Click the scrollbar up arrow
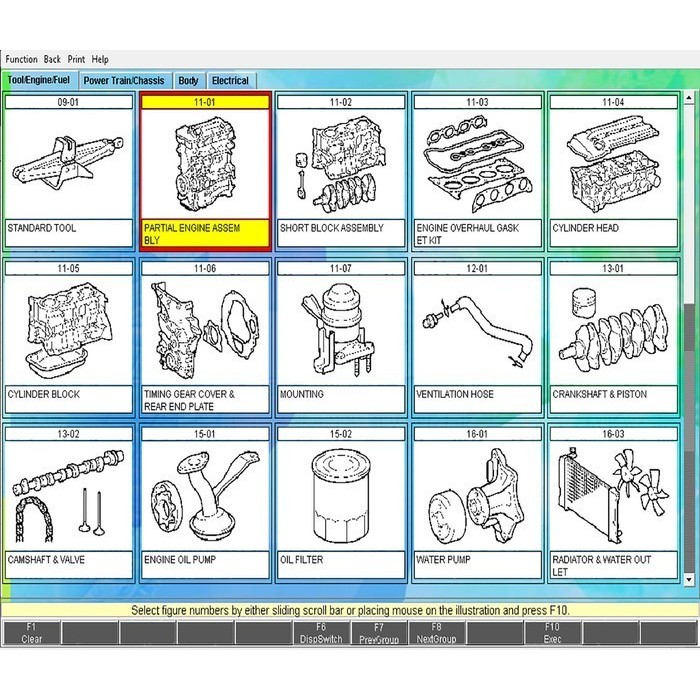This screenshot has width=700, height=700. tap(689, 97)
